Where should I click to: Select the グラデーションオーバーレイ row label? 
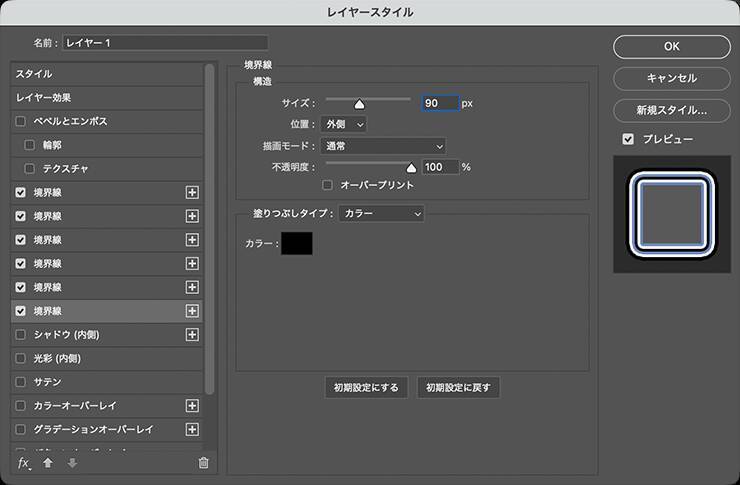tap(93, 429)
